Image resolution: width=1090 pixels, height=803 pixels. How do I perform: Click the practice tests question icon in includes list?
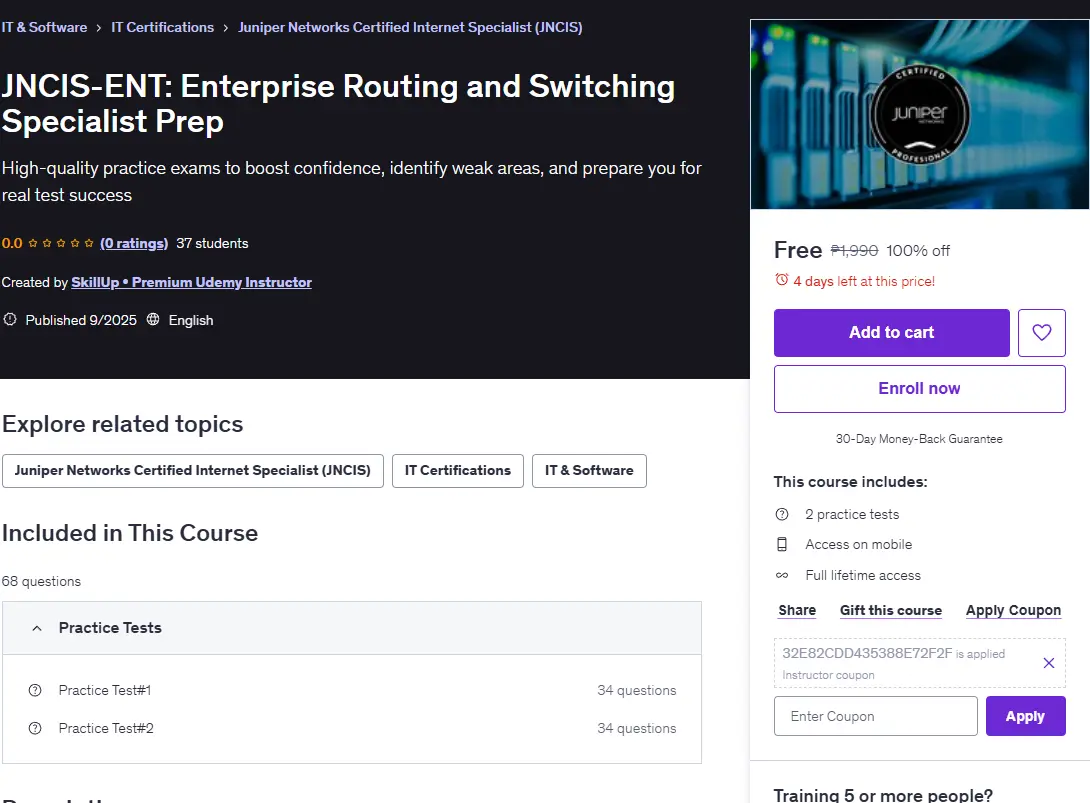tap(782, 514)
